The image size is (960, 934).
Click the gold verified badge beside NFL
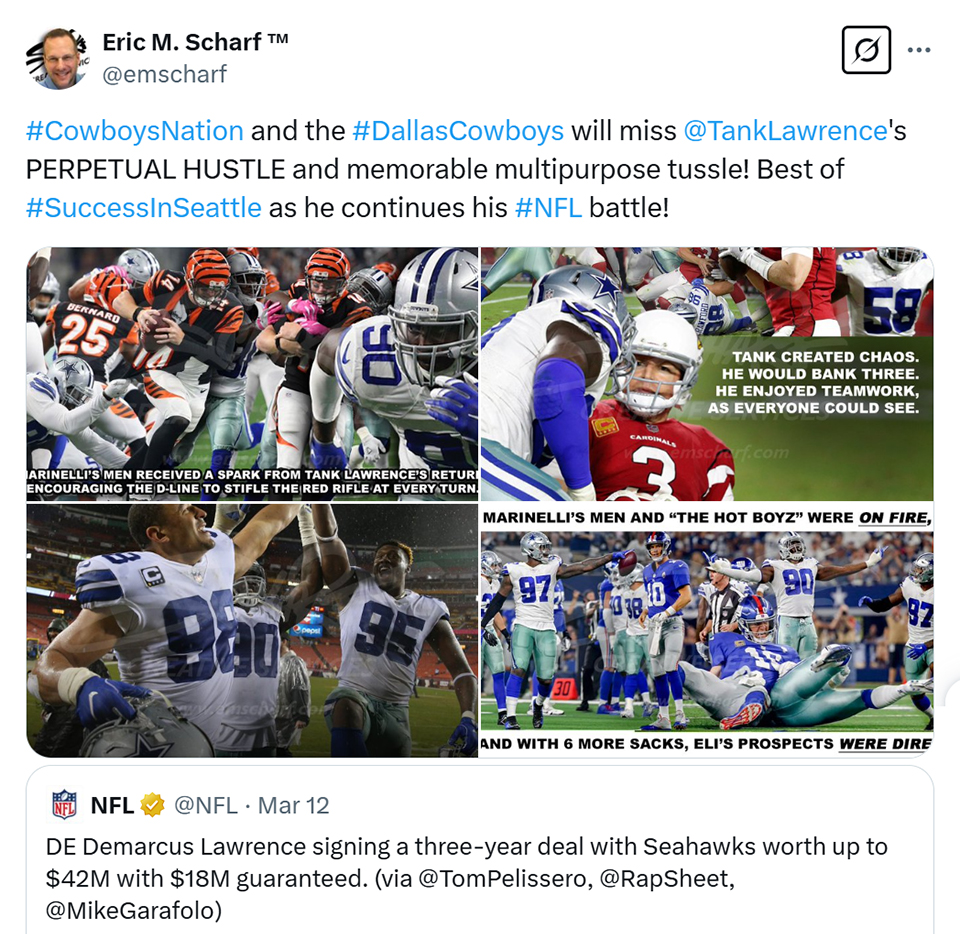tap(152, 805)
